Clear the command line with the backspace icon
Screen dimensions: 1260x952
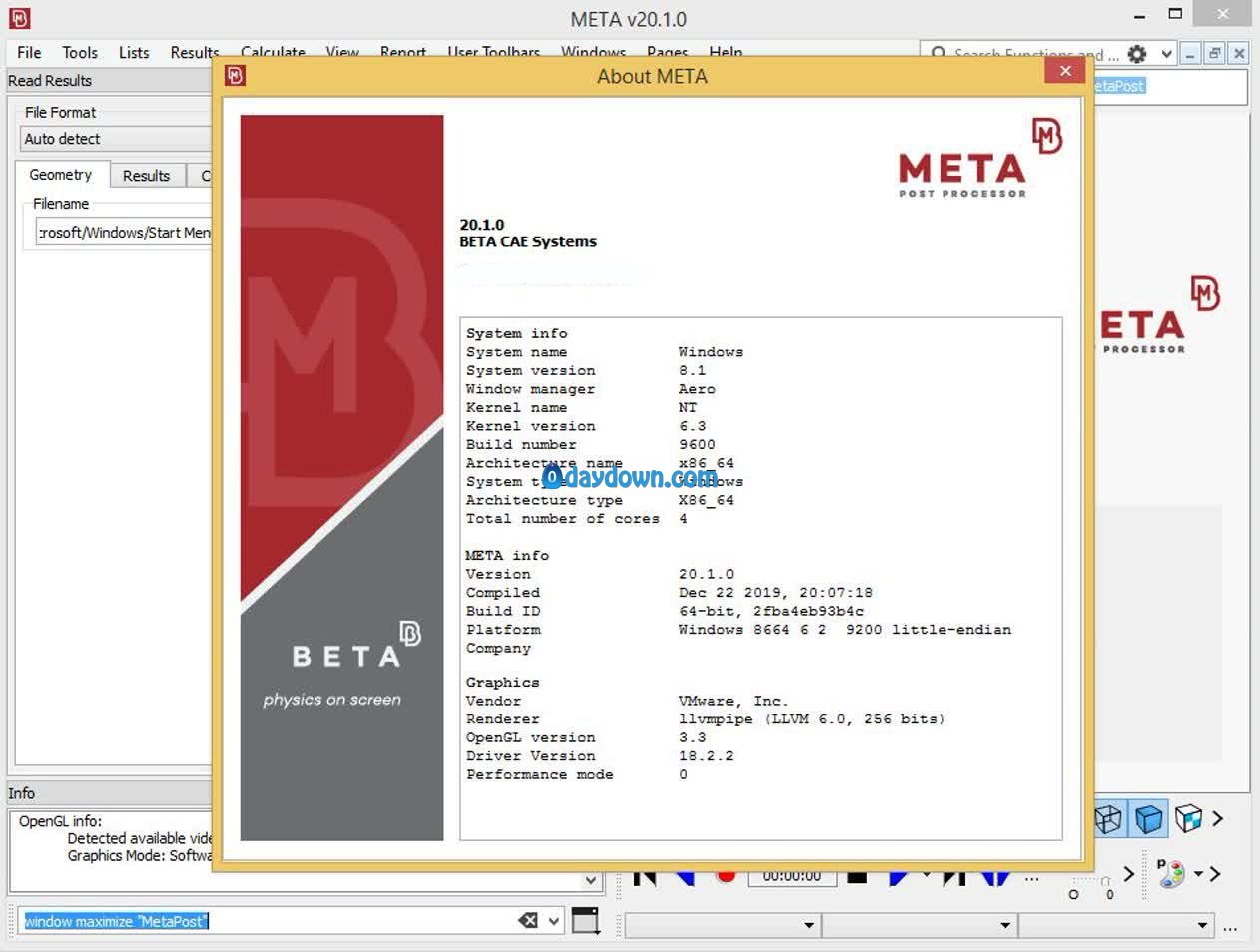click(x=528, y=921)
